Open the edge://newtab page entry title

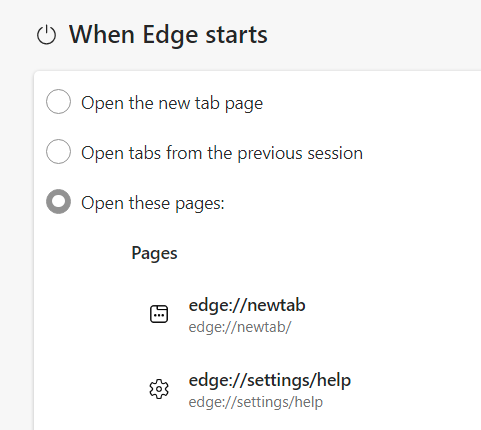tap(247, 305)
